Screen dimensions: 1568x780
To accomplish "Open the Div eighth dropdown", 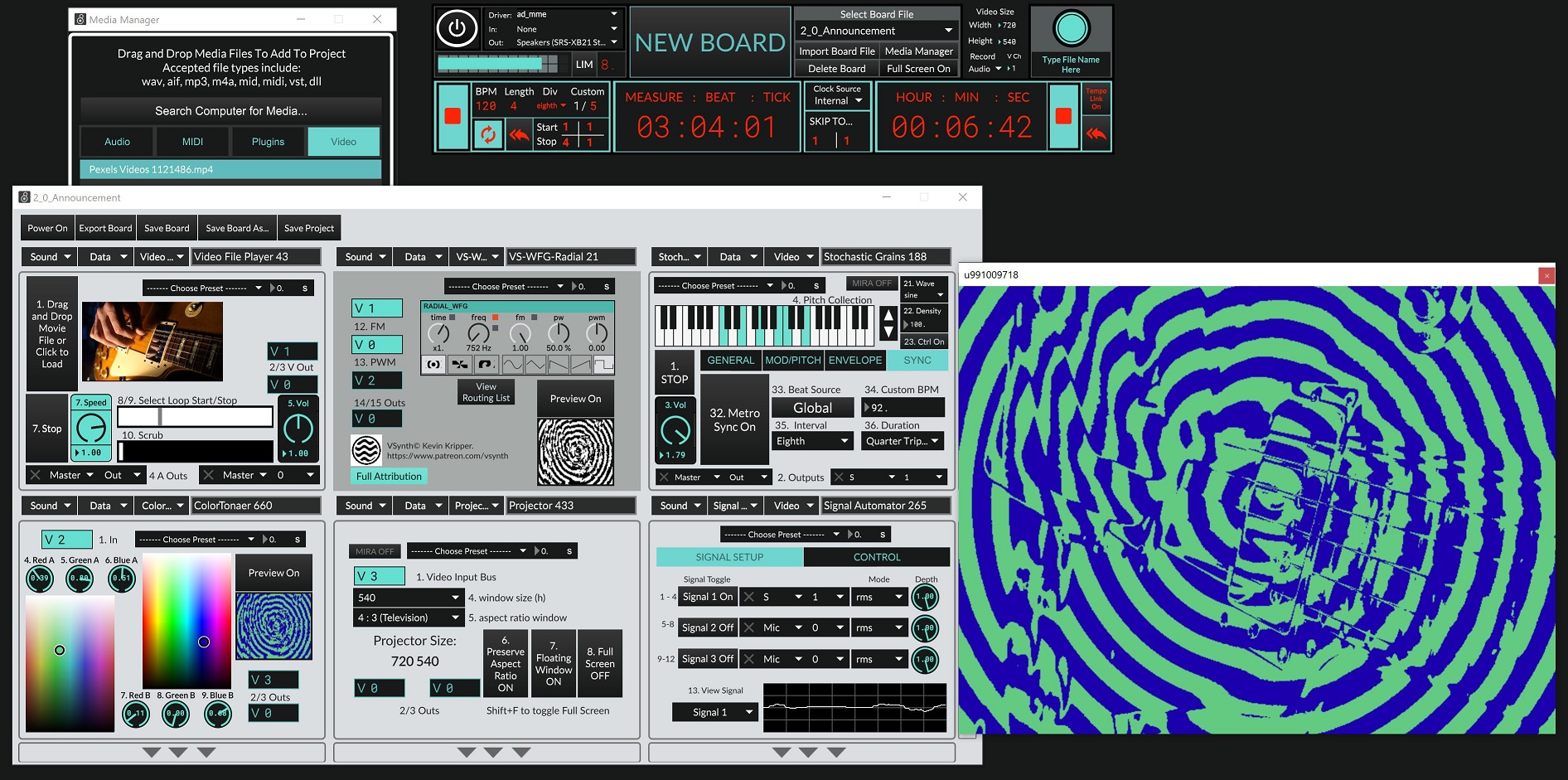I will (x=551, y=106).
